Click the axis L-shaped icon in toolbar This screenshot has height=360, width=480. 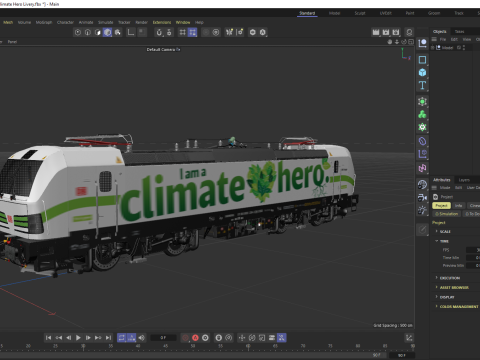pos(131,32)
